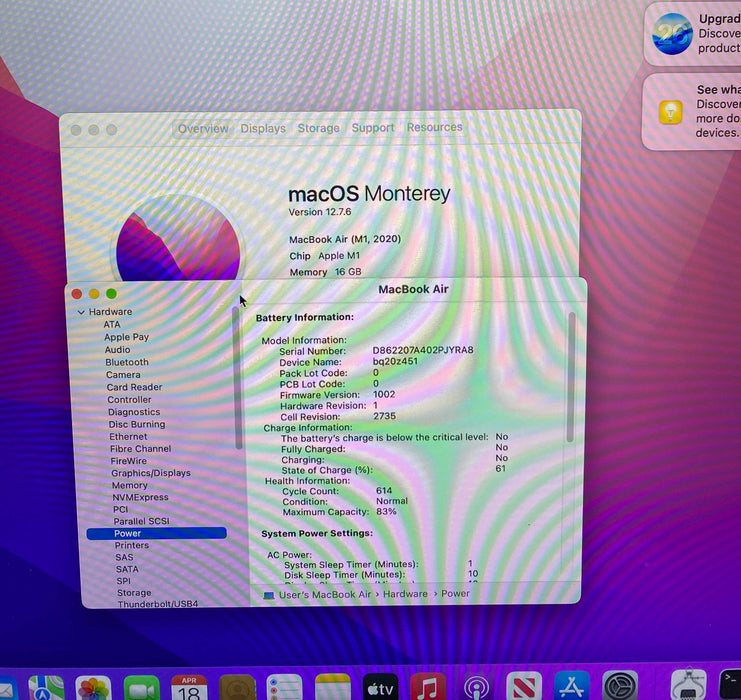This screenshot has height=700, width=741.
Task: Switch to the Resources tab
Action: click(x=435, y=127)
